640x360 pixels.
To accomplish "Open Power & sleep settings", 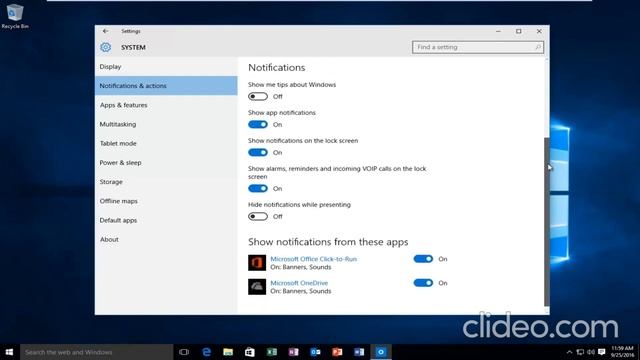I will (166, 162).
